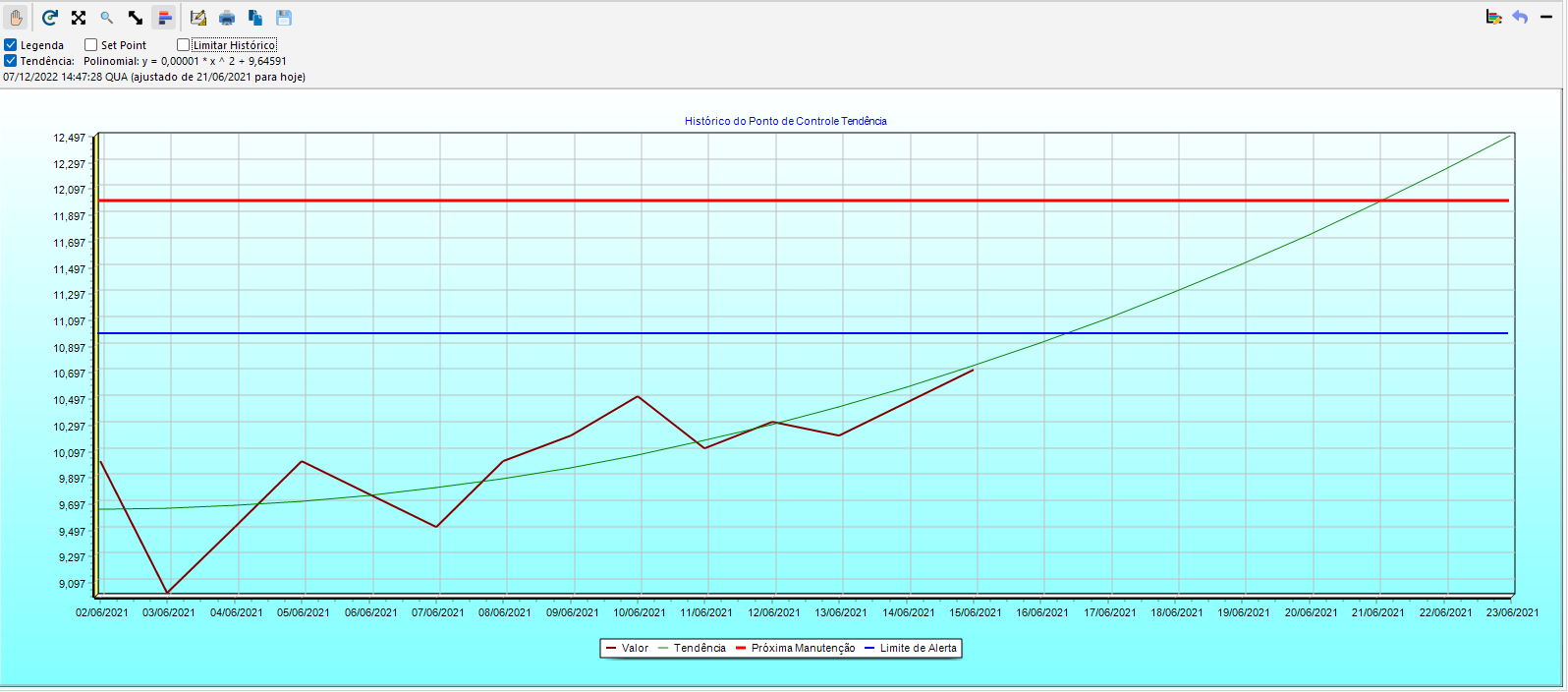The width and height of the screenshot is (1568, 692).
Task: Select the hand pan tool
Action: [16, 18]
